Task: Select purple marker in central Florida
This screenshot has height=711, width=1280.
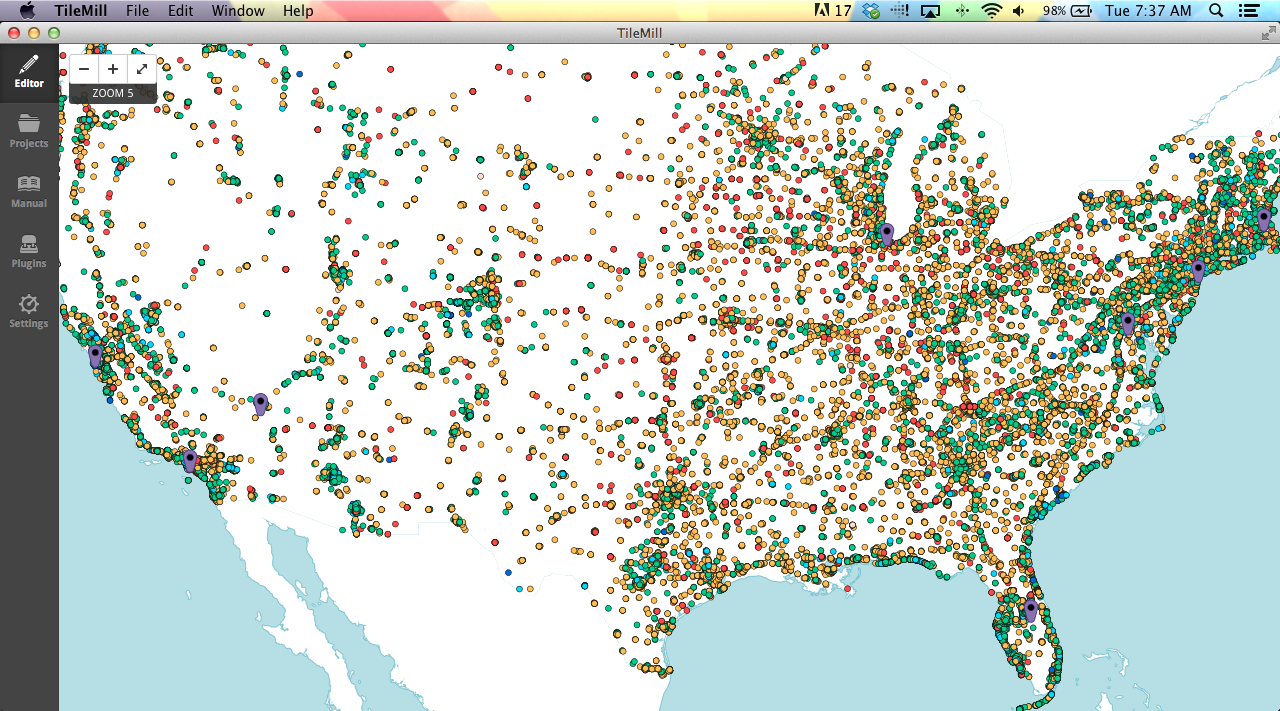Action: [x=1031, y=610]
